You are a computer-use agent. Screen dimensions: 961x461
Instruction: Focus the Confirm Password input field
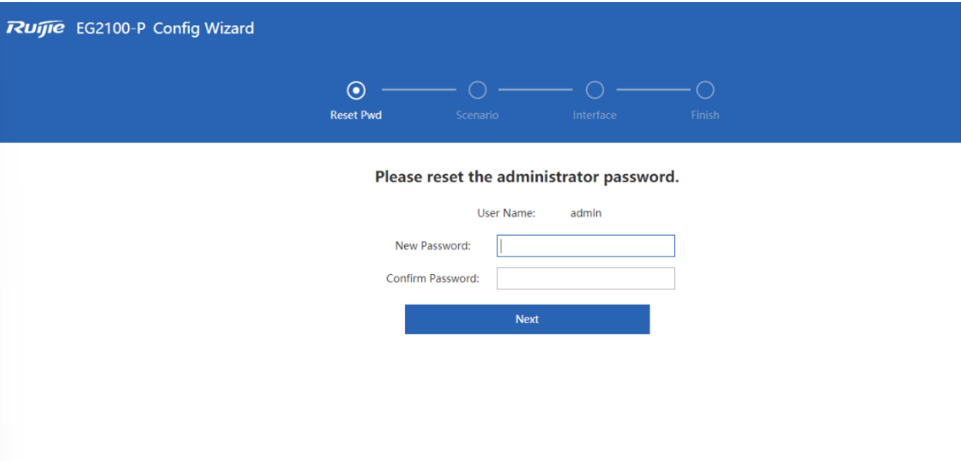[x=585, y=278]
